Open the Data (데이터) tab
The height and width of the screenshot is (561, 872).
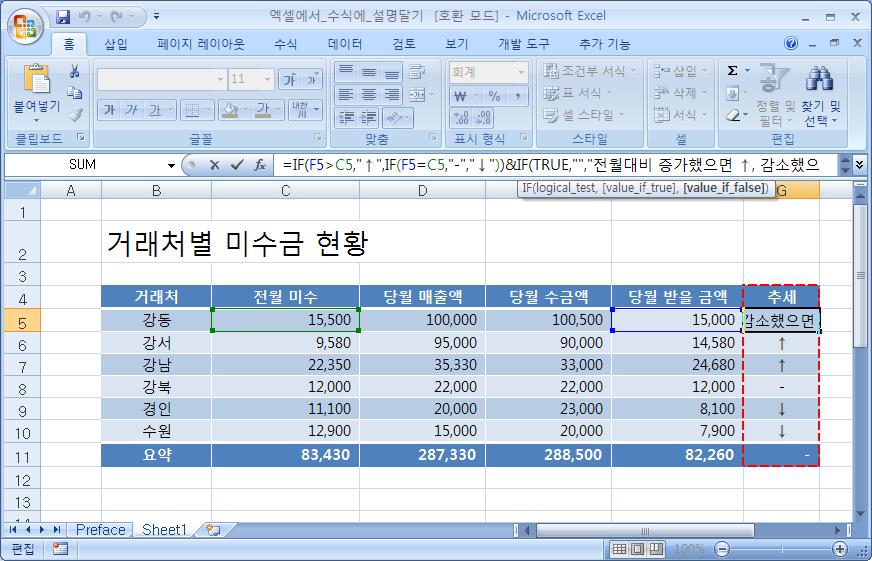pyautogui.click(x=345, y=44)
